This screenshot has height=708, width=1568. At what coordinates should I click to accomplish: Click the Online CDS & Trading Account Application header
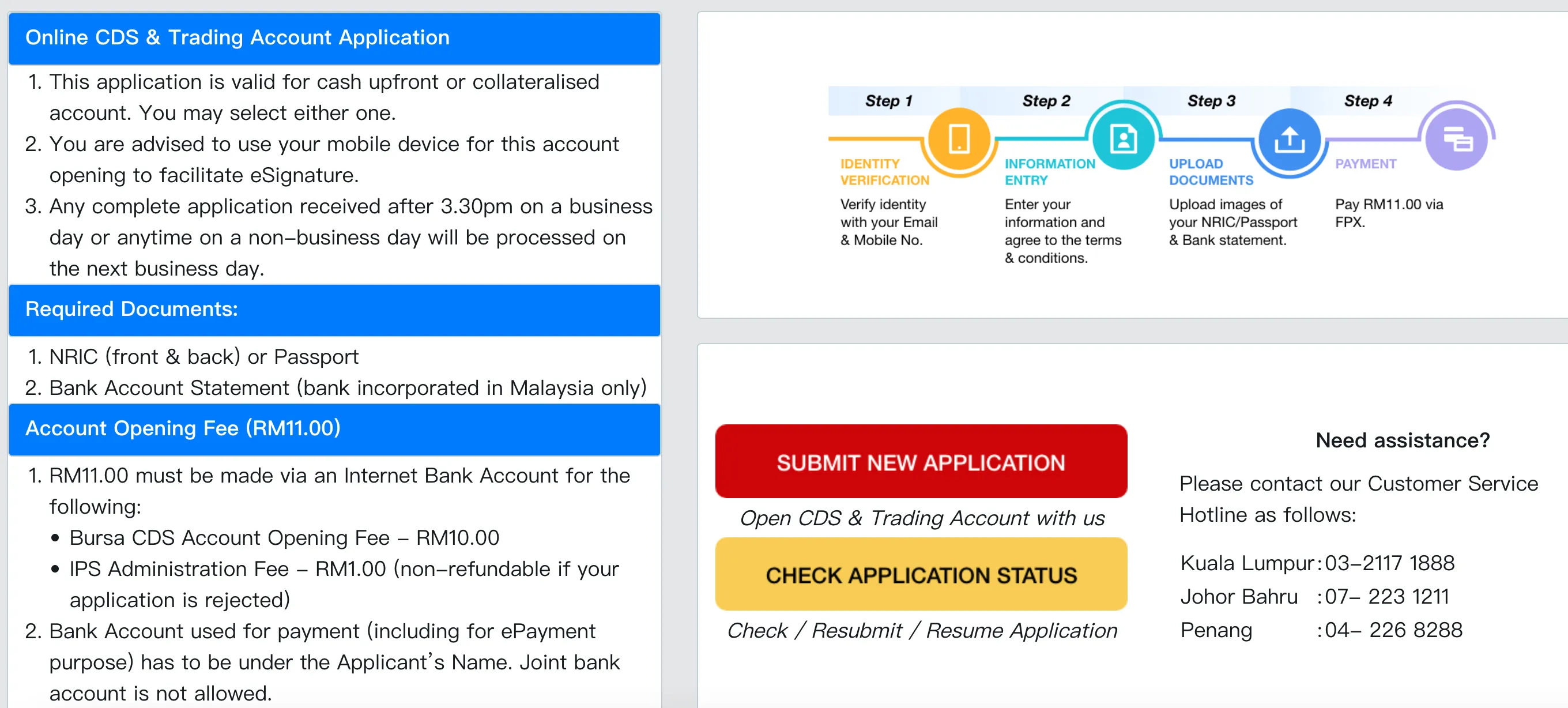[335, 37]
